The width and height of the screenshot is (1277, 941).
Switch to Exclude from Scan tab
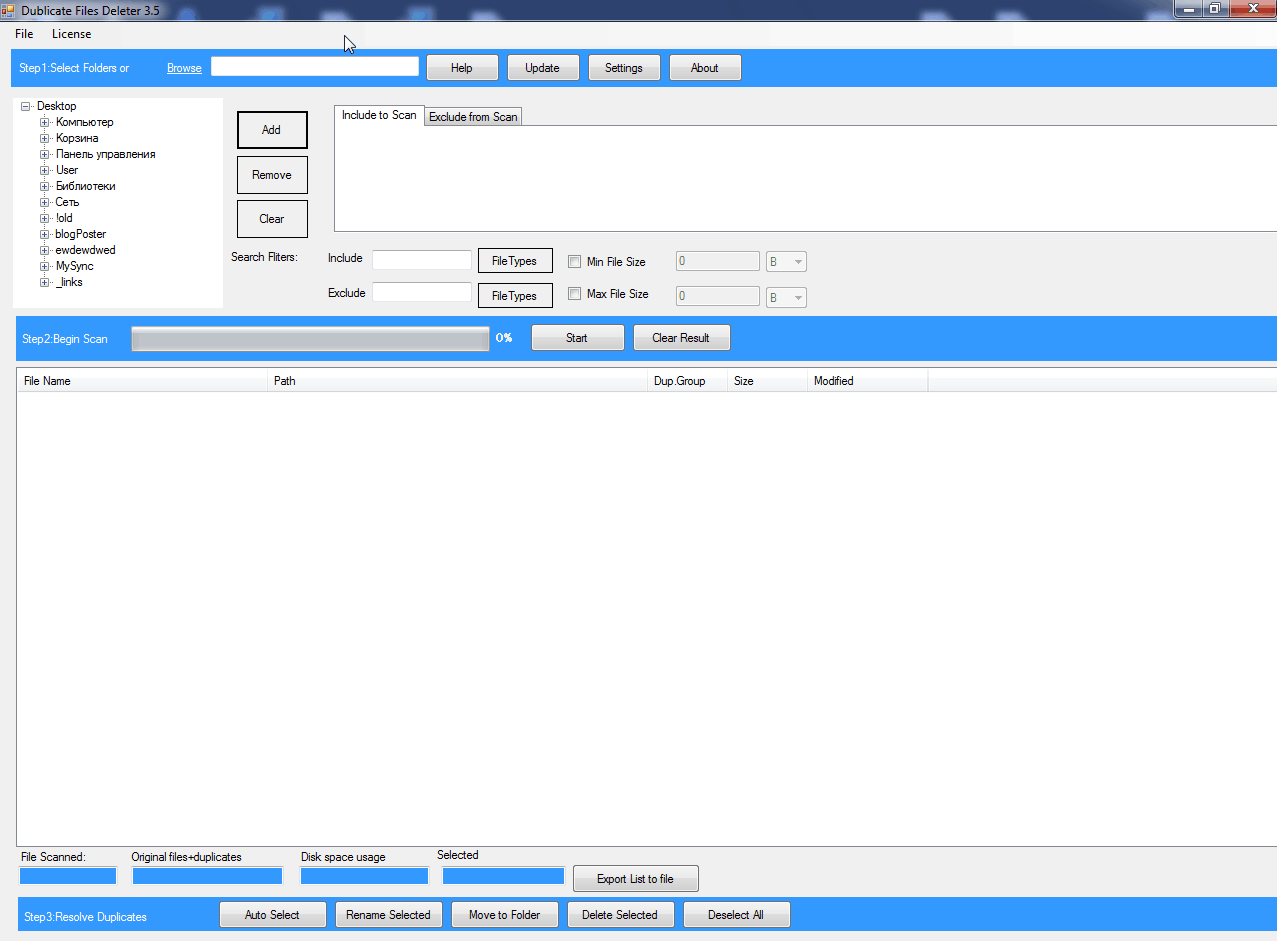click(x=473, y=117)
